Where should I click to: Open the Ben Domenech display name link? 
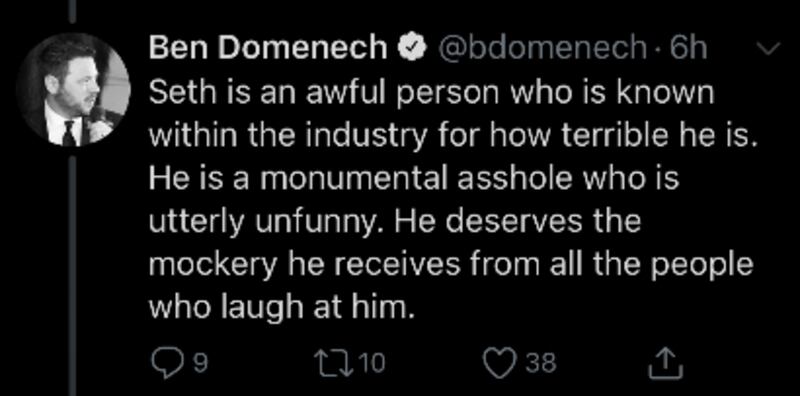pyautogui.click(x=268, y=49)
